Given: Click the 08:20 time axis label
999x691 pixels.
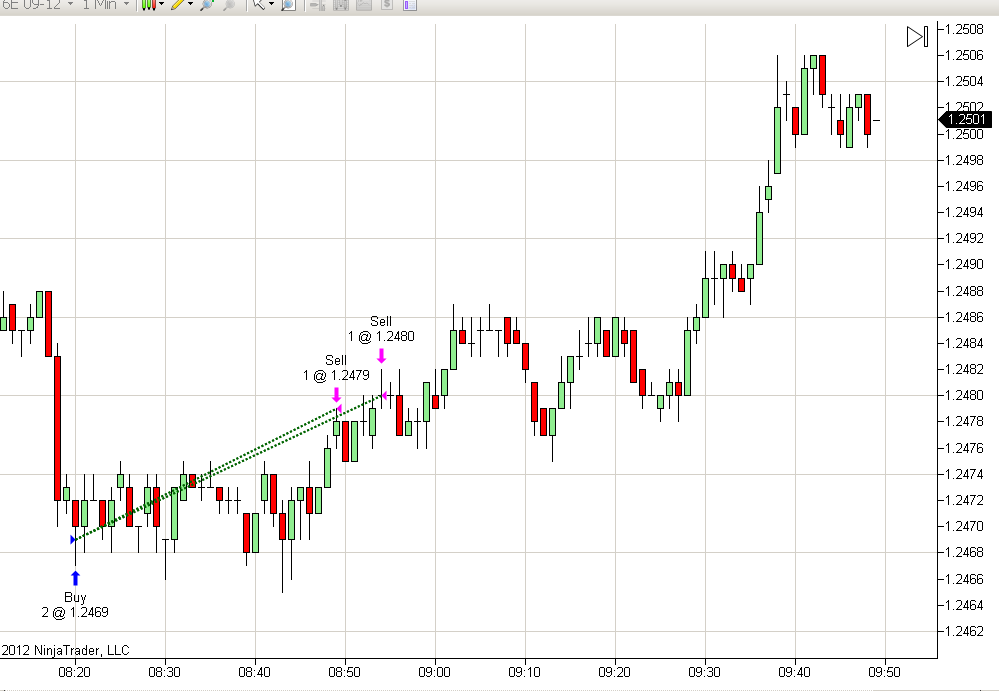Looking at the screenshot, I should (x=75, y=672).
